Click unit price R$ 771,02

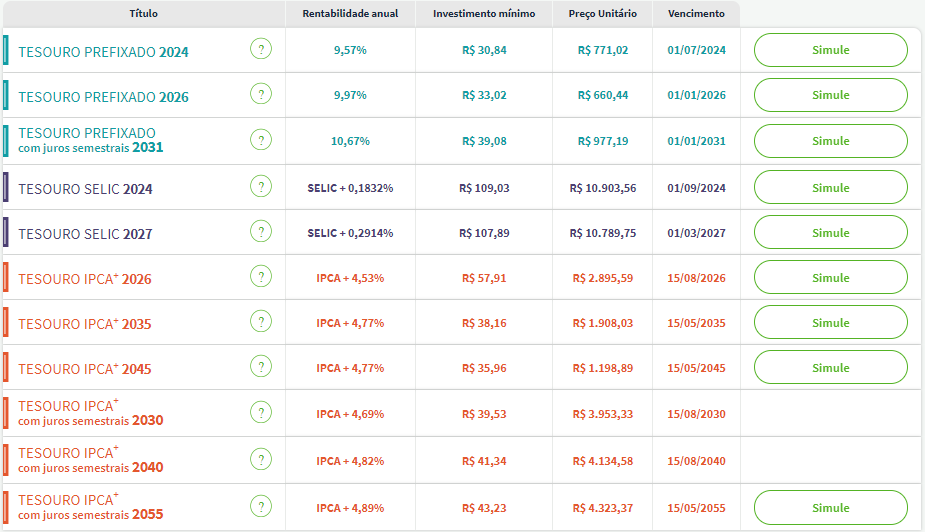(x=603, y=50)
